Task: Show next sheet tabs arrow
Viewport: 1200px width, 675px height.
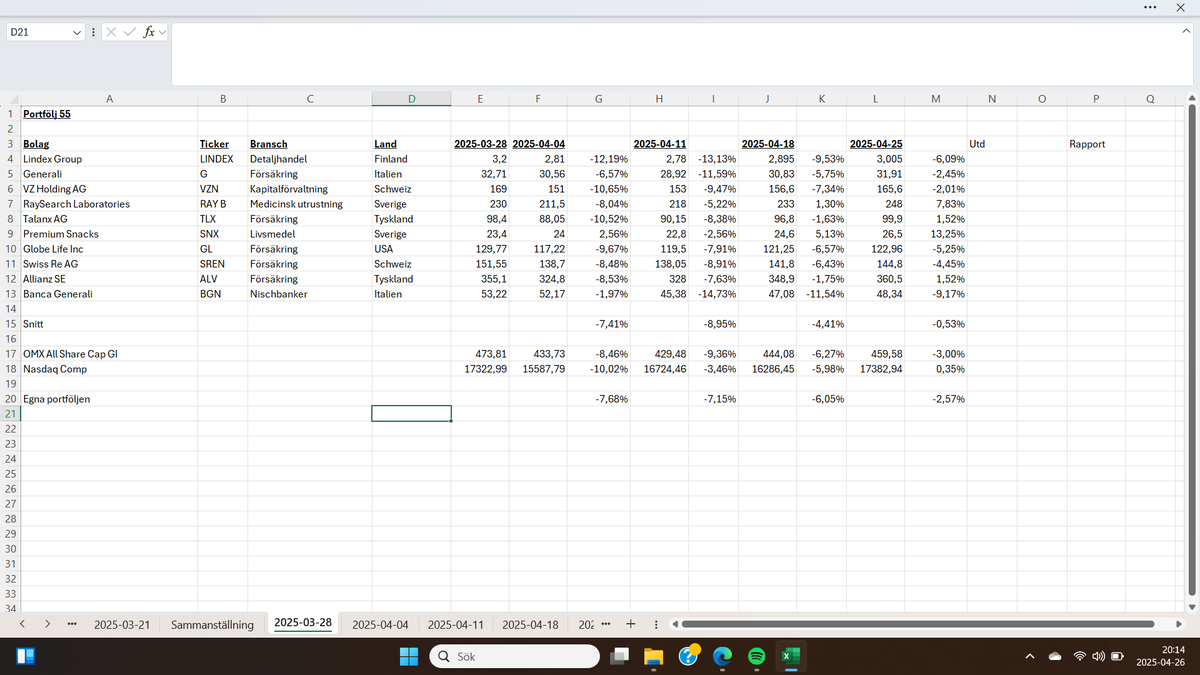Action: coord(47,624)
